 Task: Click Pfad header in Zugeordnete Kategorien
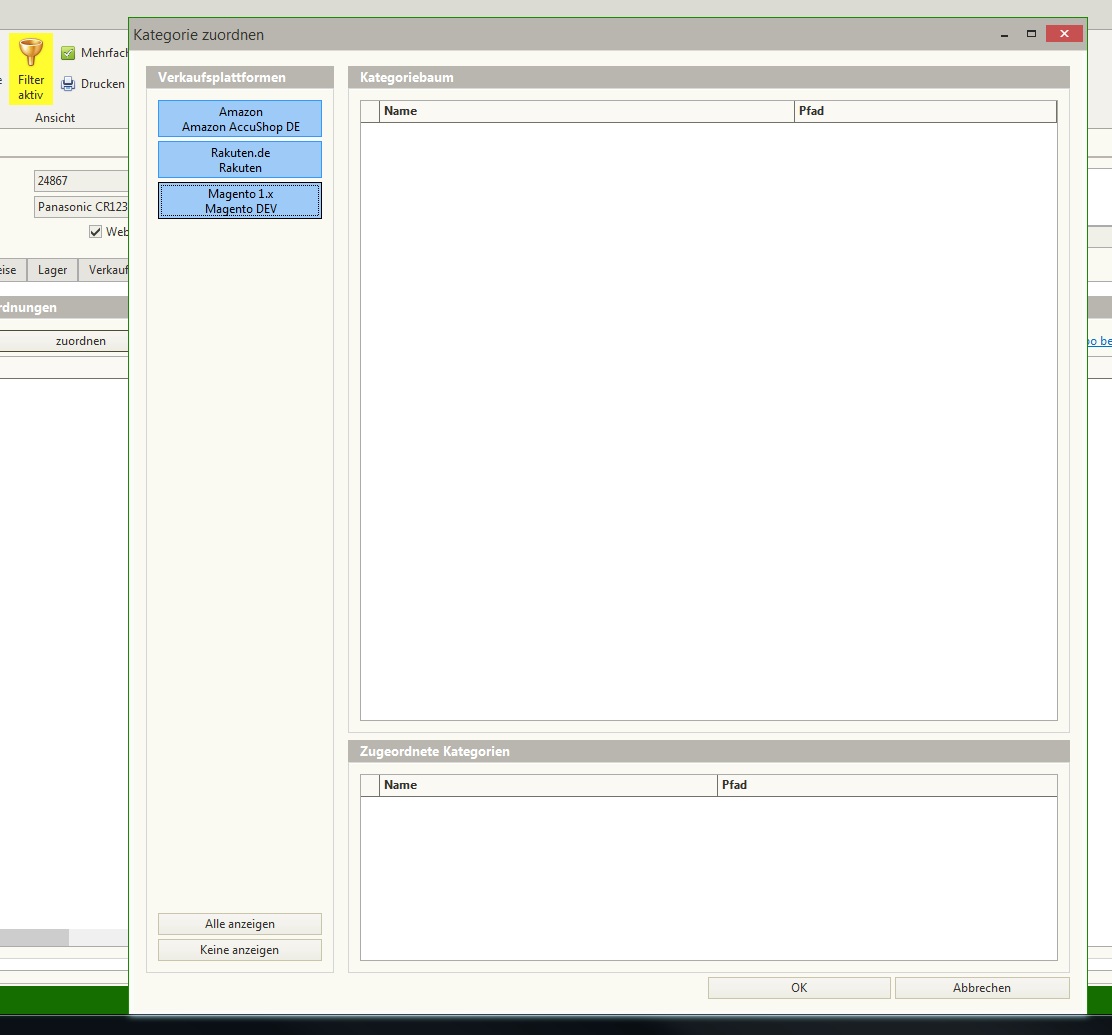pos(886,785)
